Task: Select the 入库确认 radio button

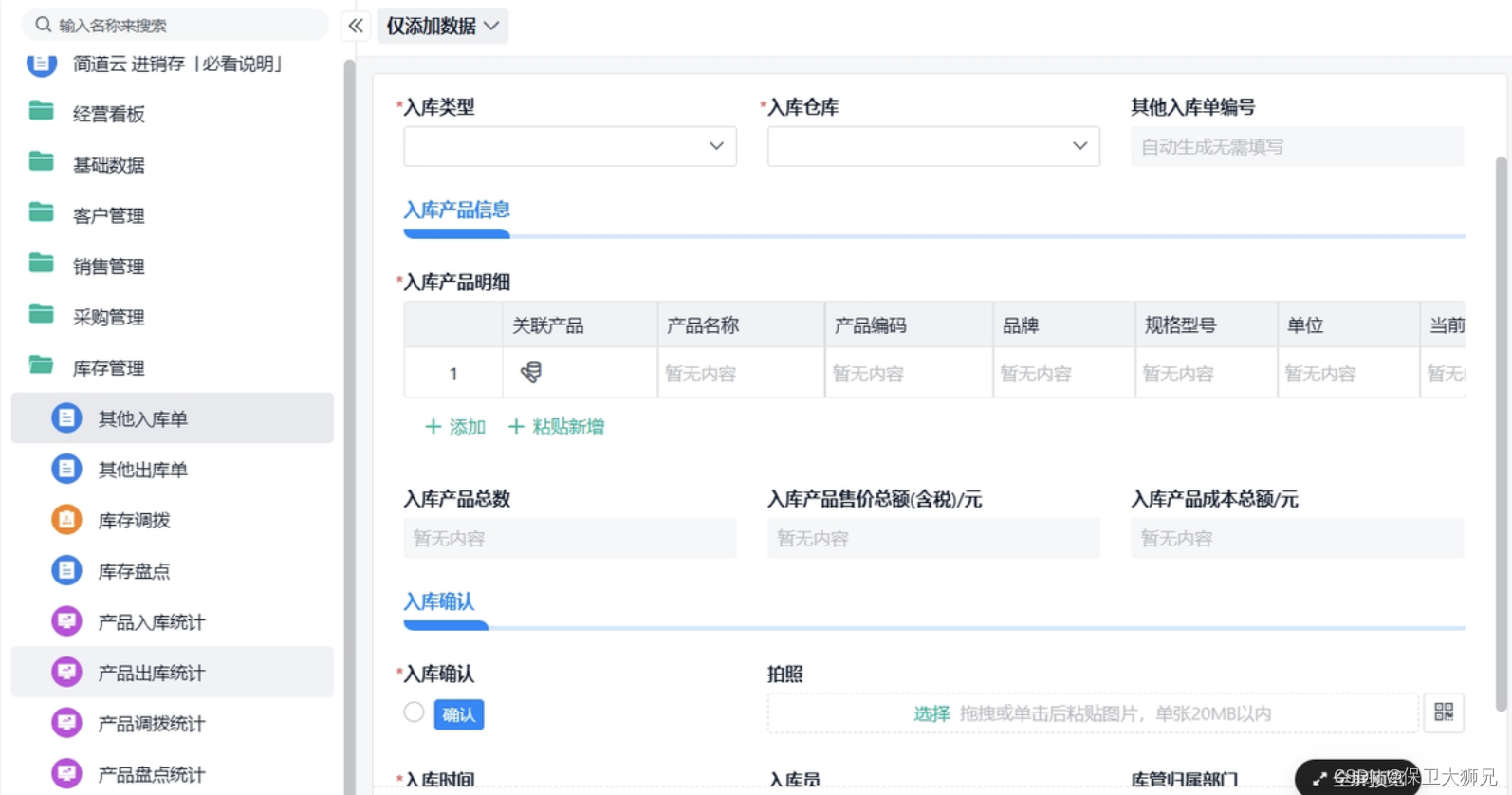Action: [414, 712]
